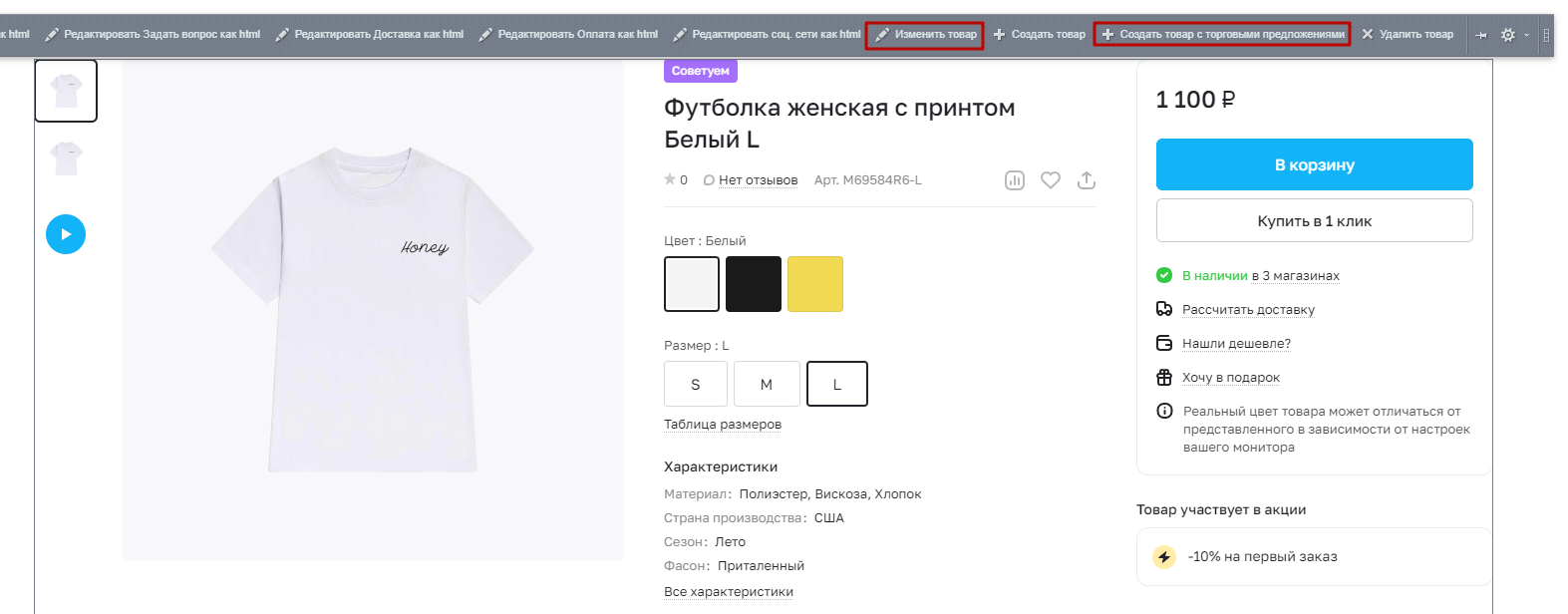Click the X icon on 'Удалить товар'
The height and width of the screenshot is (614, 1568).
1368,35
